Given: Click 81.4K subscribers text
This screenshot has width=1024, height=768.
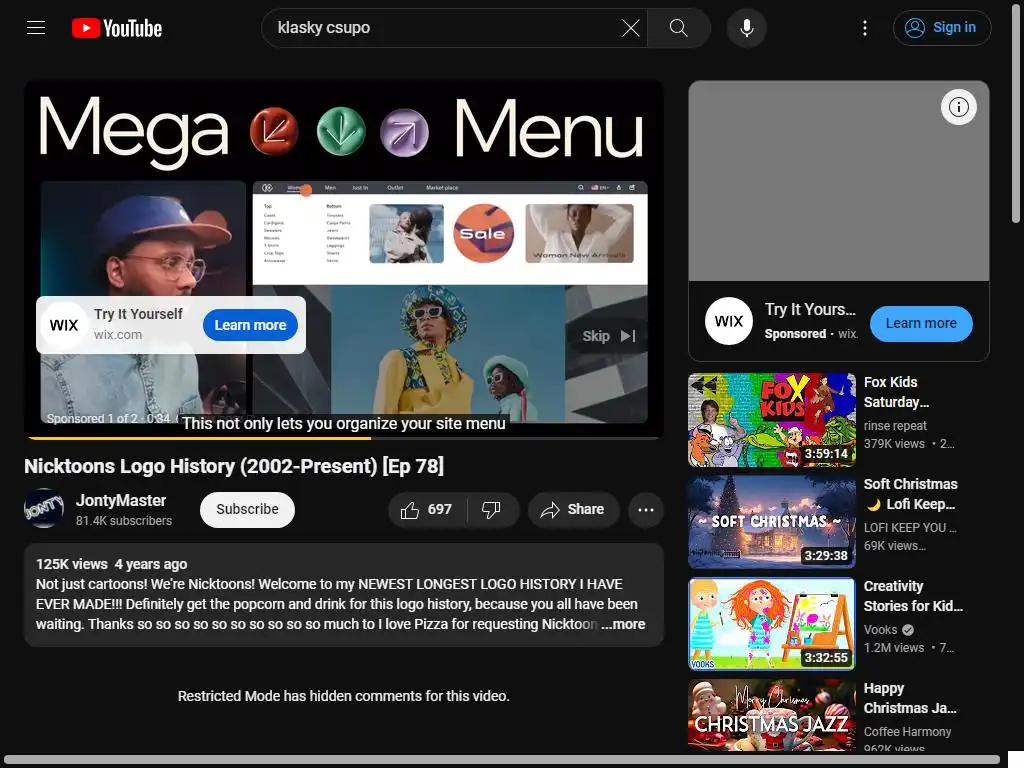Looking at the screenshot, I should pyautogui.click(x=123, y=520).
